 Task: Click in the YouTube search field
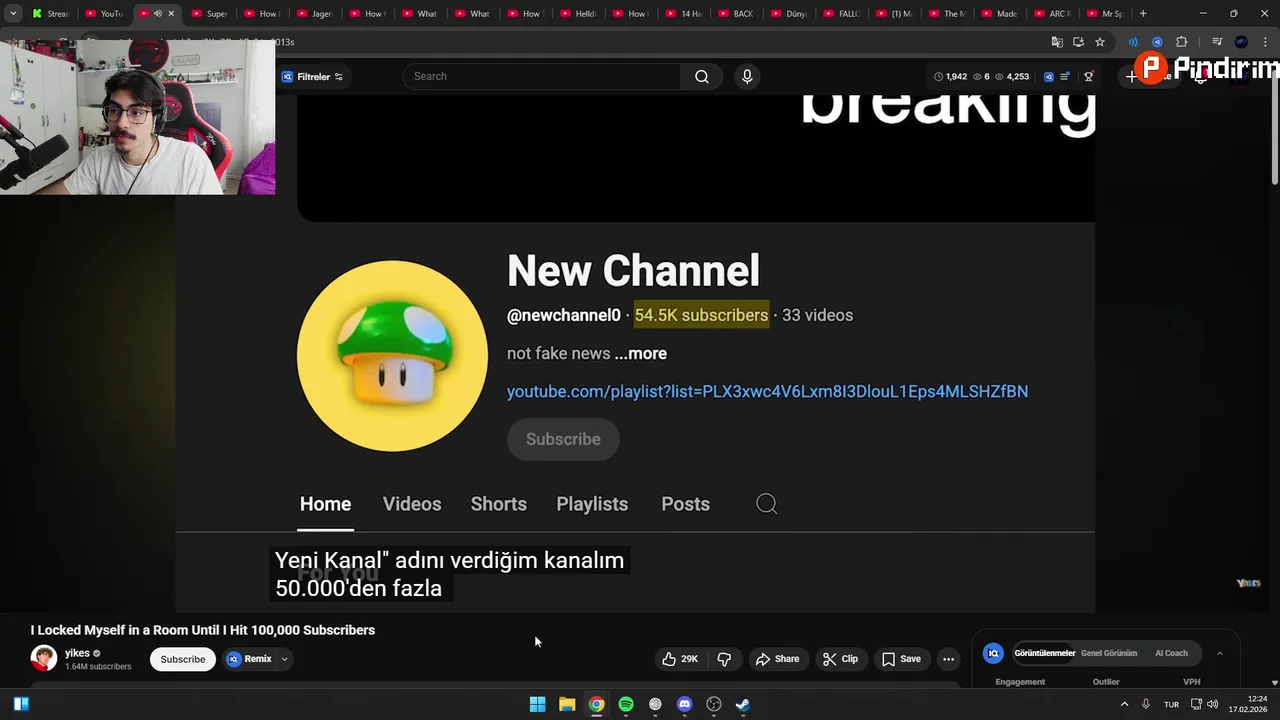pos(541,77)
